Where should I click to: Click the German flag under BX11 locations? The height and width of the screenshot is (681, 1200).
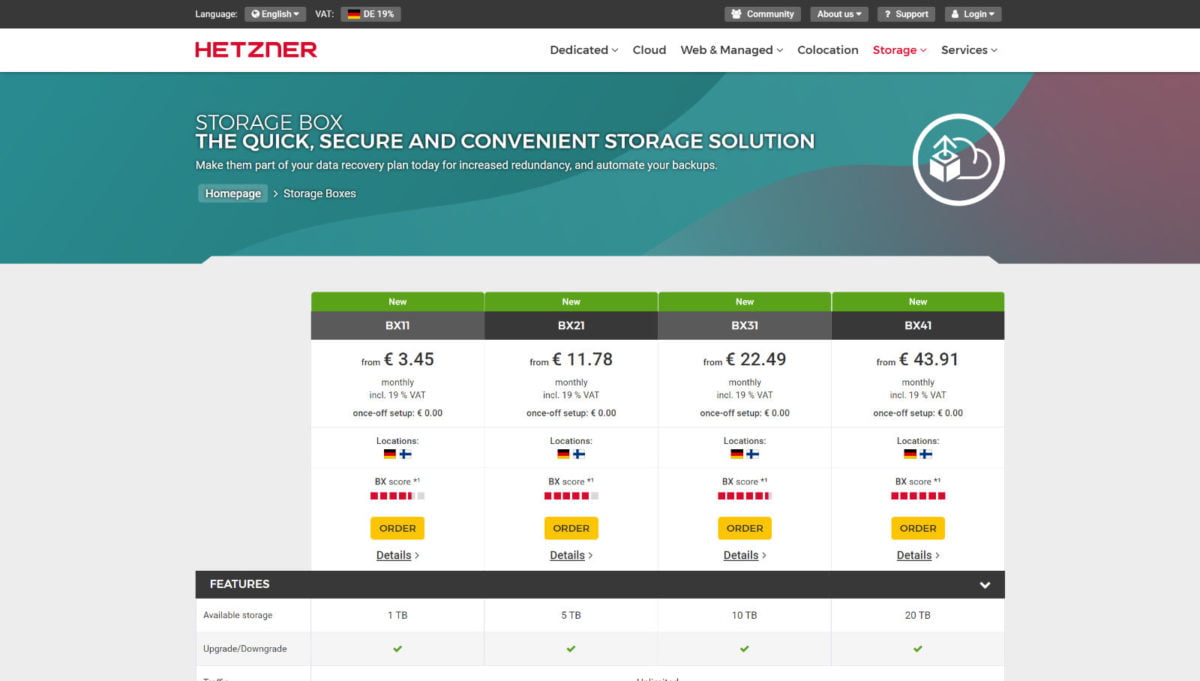pos(390,454)
